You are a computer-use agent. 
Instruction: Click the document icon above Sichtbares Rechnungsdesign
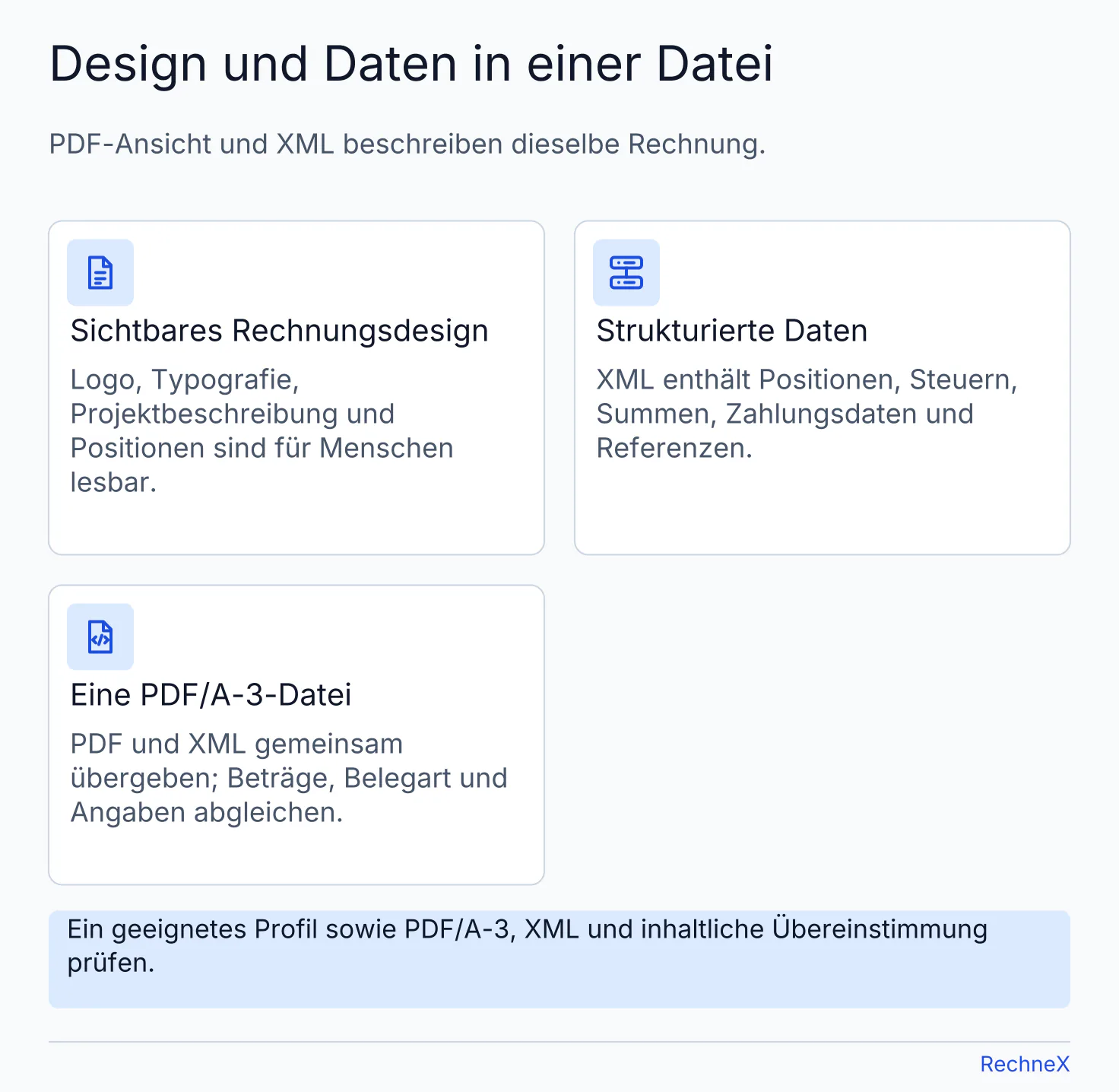pos(100,273)
